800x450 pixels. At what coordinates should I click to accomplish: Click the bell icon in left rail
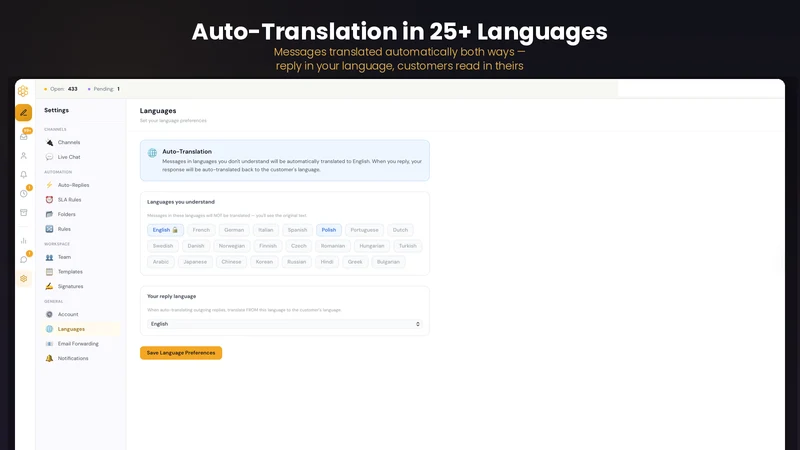pos(23,174)
